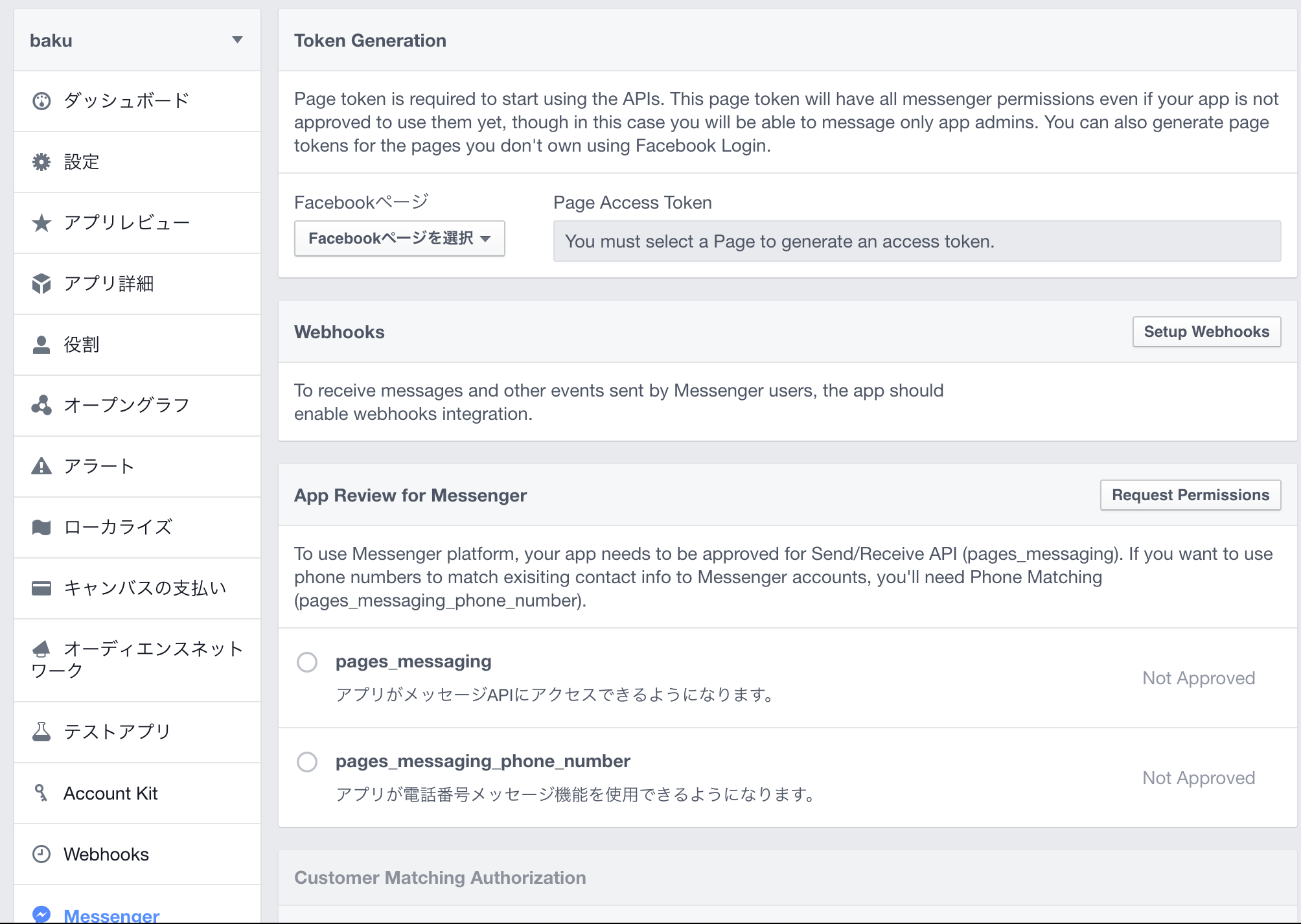
Task: Click the Account Kit key icon
Action: (x=41, y=793)
